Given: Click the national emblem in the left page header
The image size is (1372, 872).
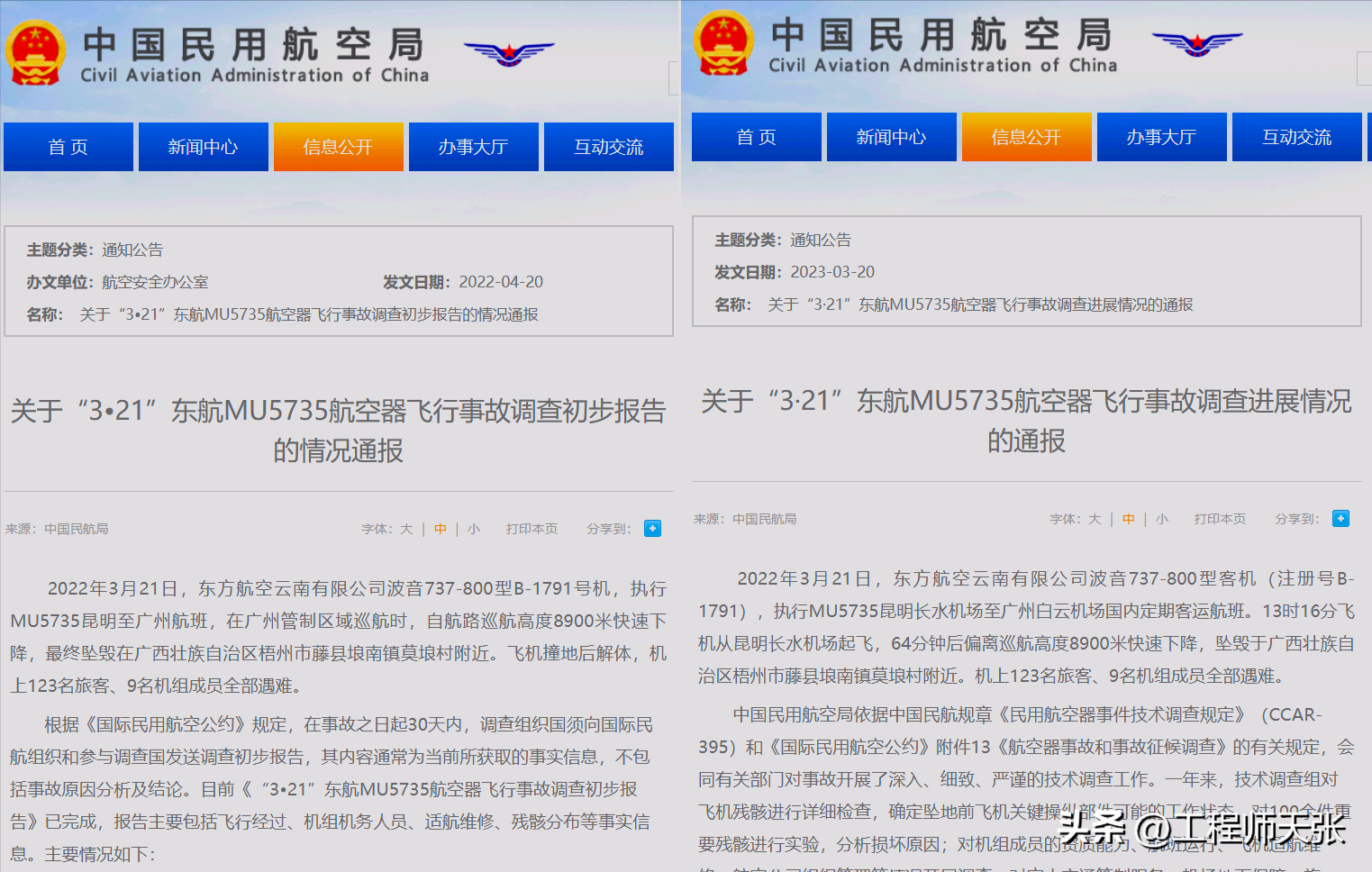Looking at the screenshot, I should 35,53.
